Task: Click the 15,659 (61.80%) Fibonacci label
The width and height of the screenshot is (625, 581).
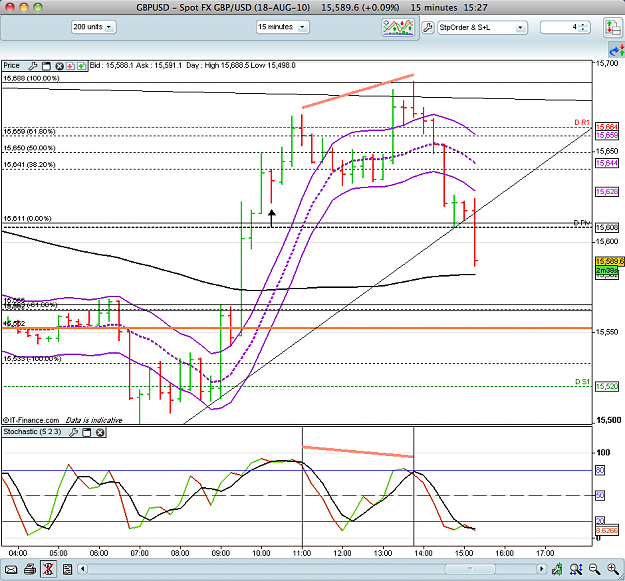Action: coord(29,132)
